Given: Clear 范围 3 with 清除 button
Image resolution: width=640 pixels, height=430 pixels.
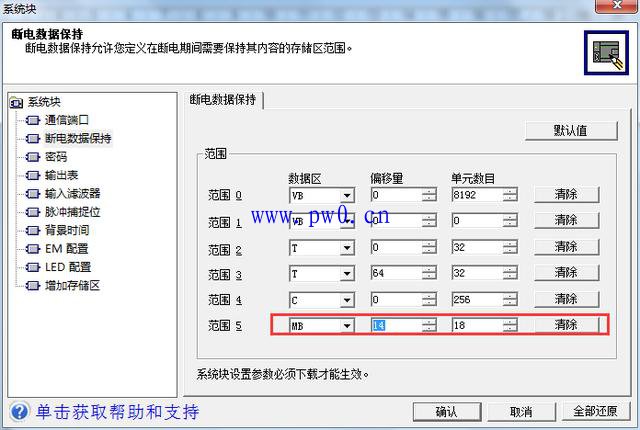Looking at the screenshot, I should click(566, 273).
